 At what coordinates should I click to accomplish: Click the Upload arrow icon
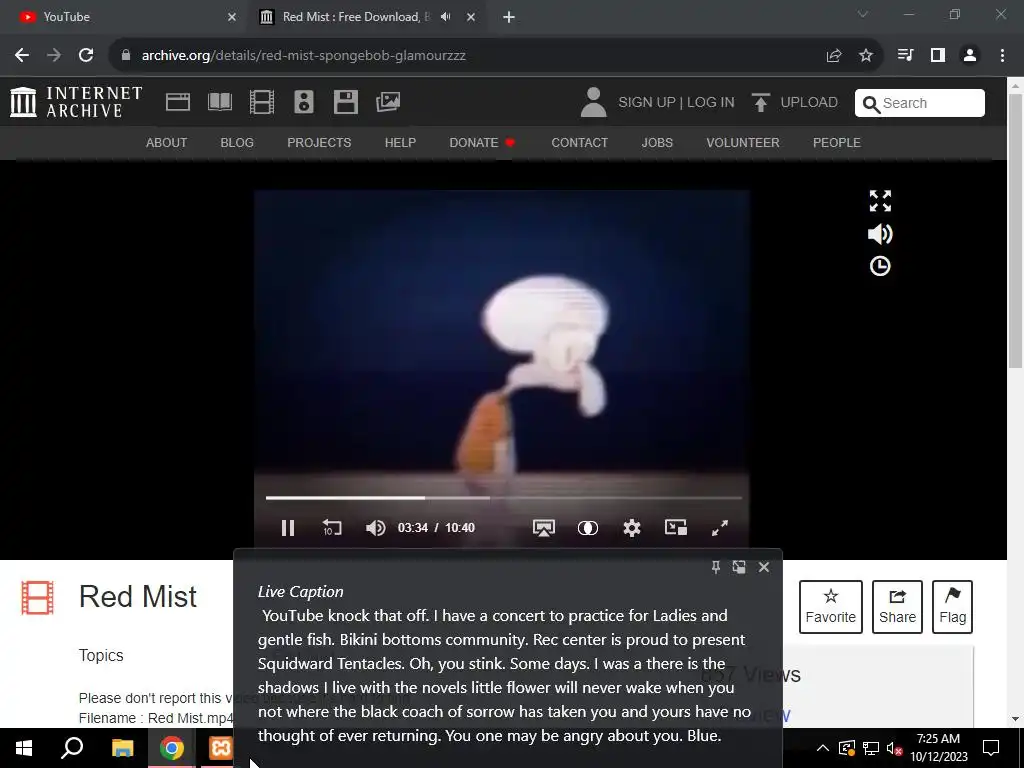760,103
